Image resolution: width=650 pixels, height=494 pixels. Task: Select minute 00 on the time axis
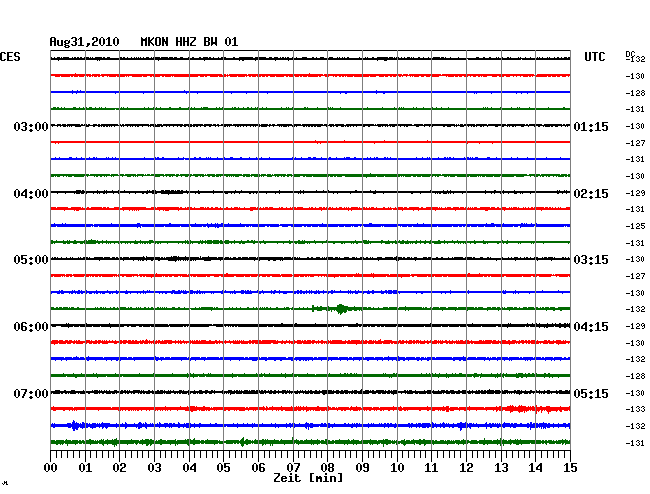tap(51, 467)
